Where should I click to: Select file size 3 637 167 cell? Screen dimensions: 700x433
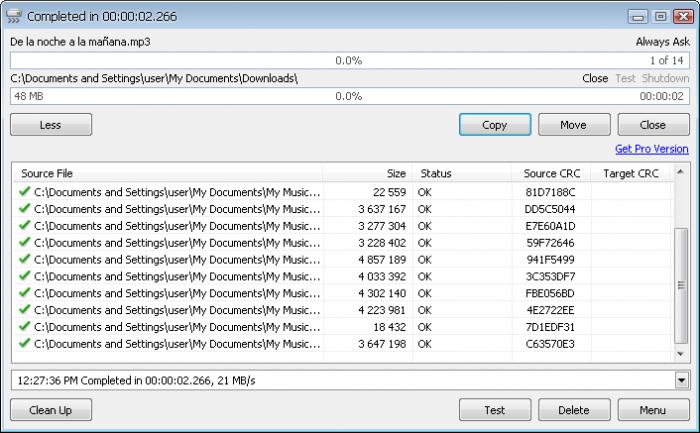click(x=382, y=209)
